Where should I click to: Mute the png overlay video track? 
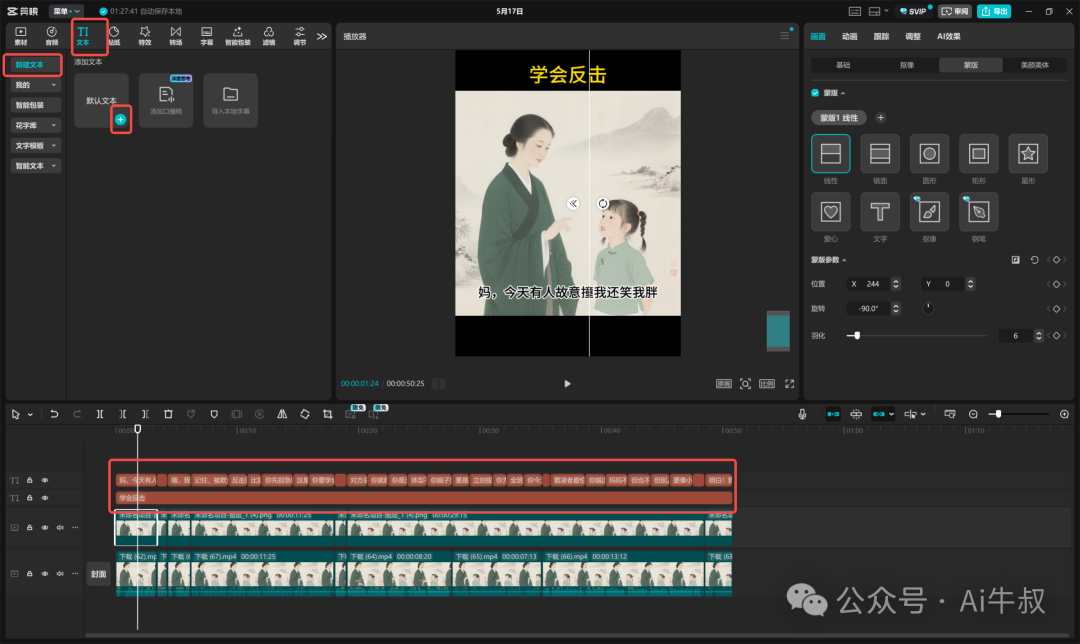(60, 528)
